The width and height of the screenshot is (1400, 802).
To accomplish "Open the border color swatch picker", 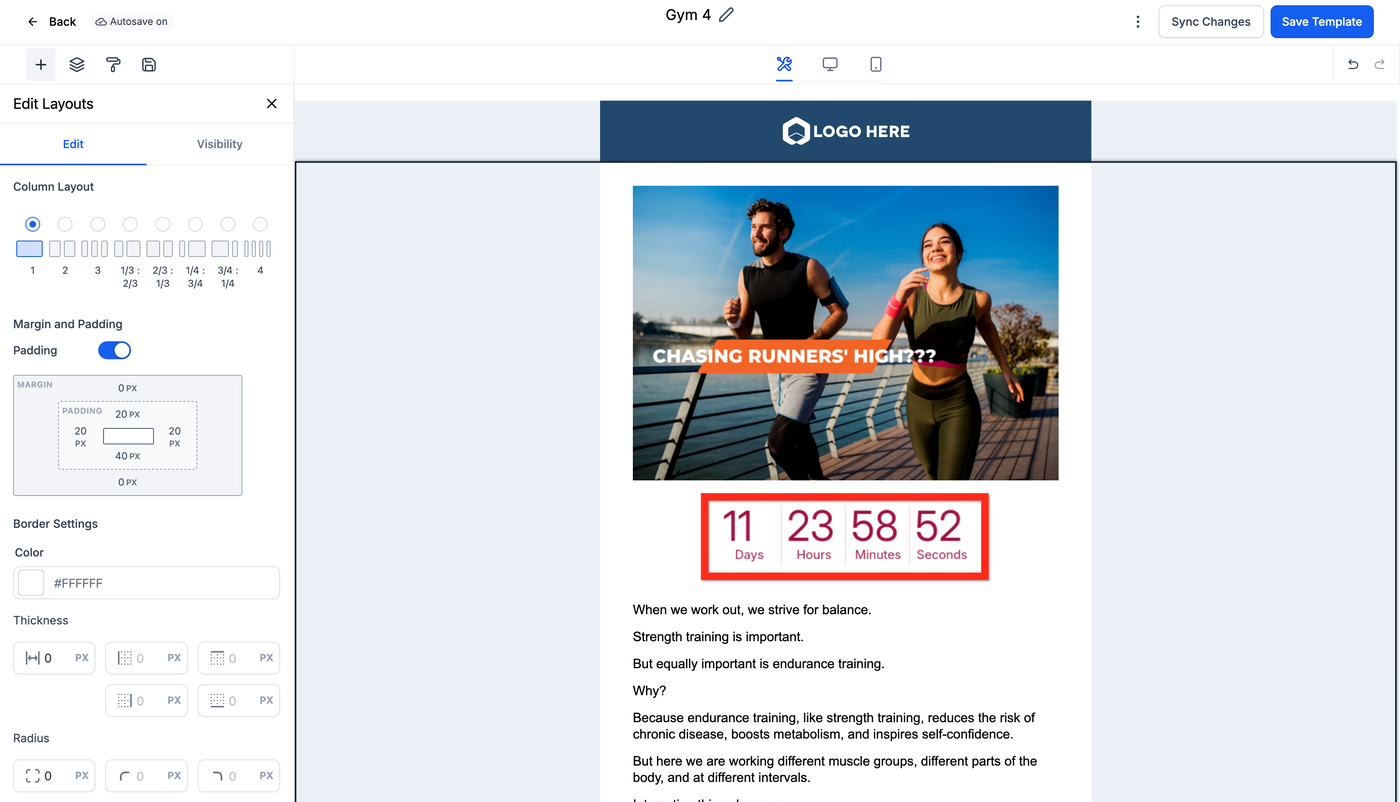I will 31,583.
